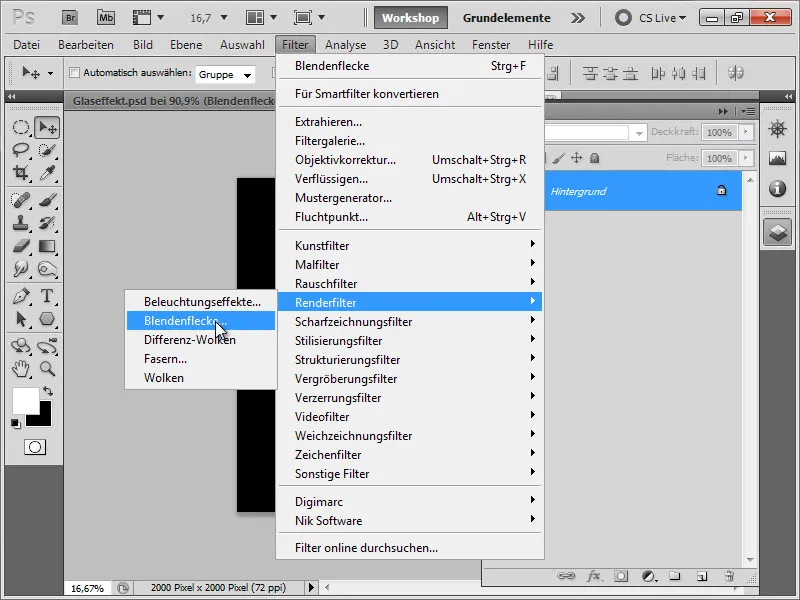Select the Path Selection tool
This screenshot has width=800, height=600.
pos(21,319)
